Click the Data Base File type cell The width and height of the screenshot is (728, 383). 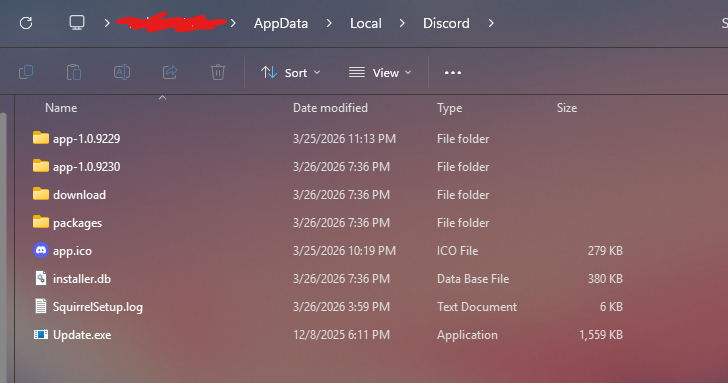pos(473,279)
